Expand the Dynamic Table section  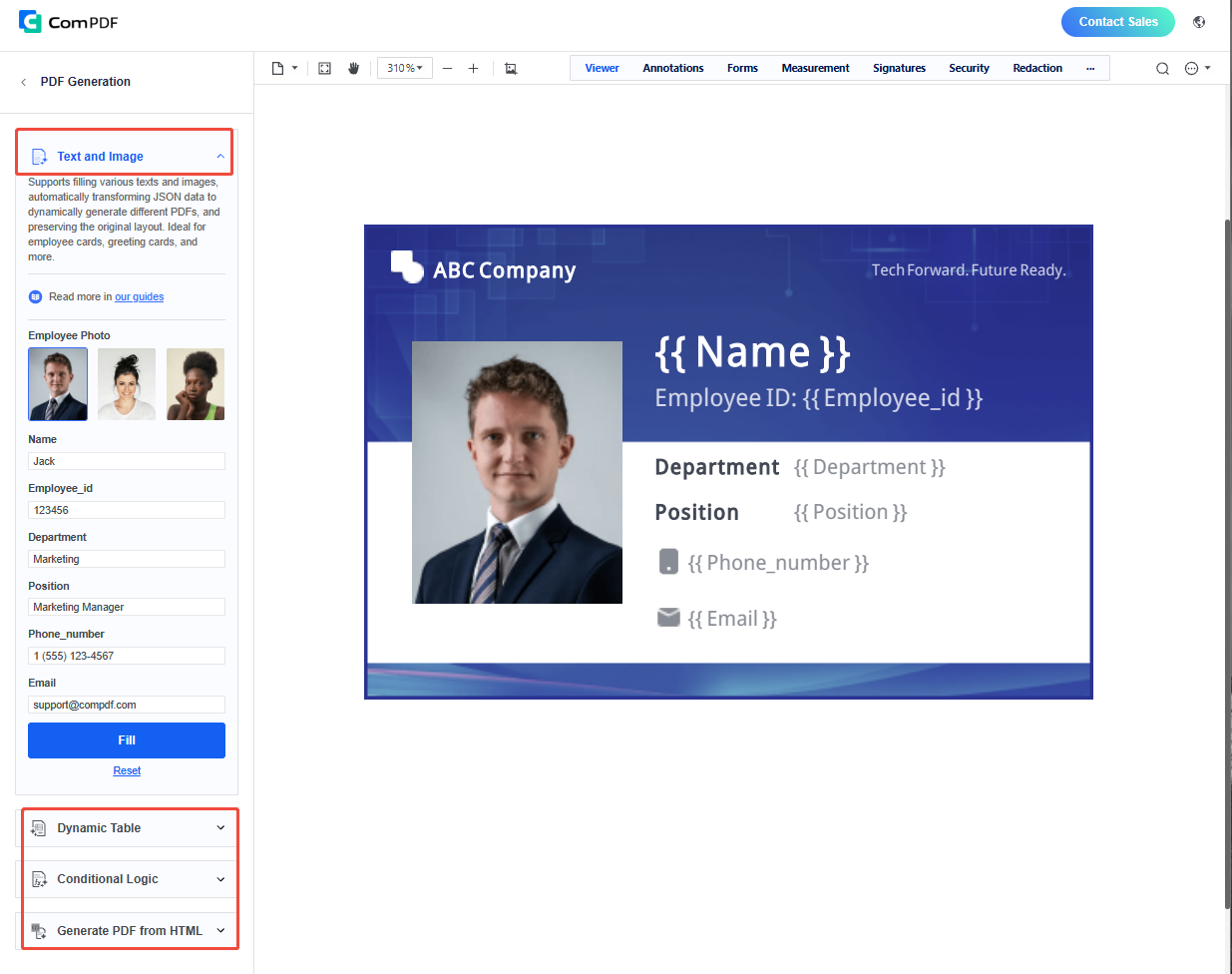pyautogui.click(x=220, y=828)
